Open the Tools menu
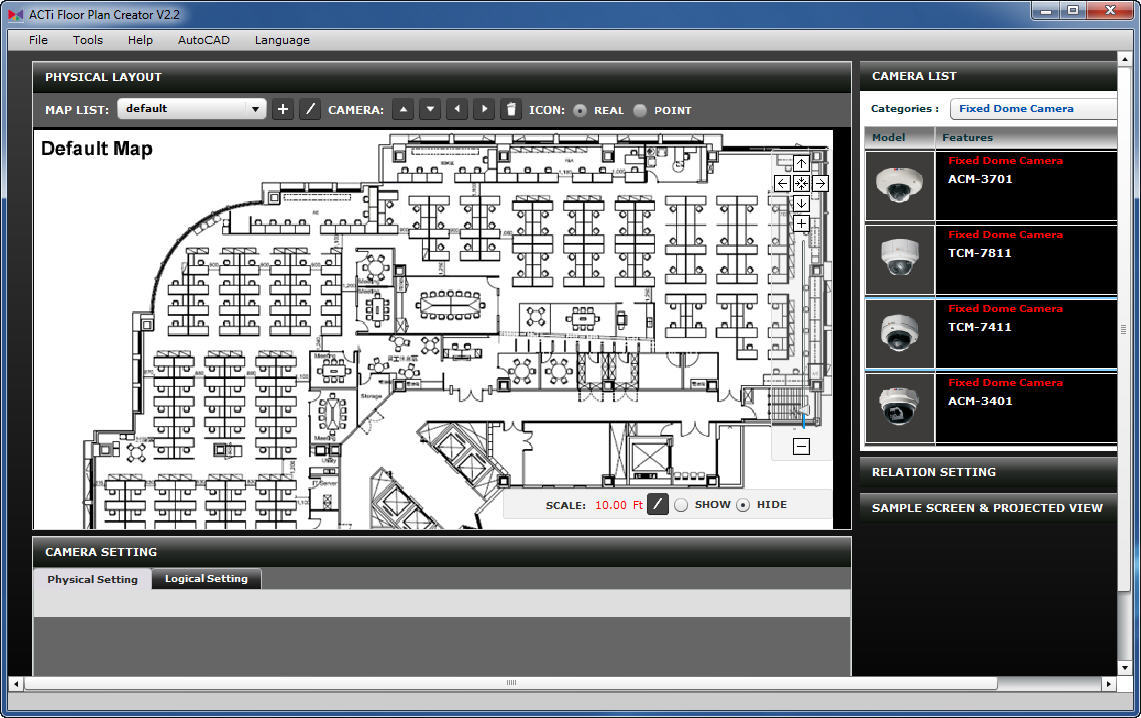This screenshot has height=718, width=1141. 88,40
